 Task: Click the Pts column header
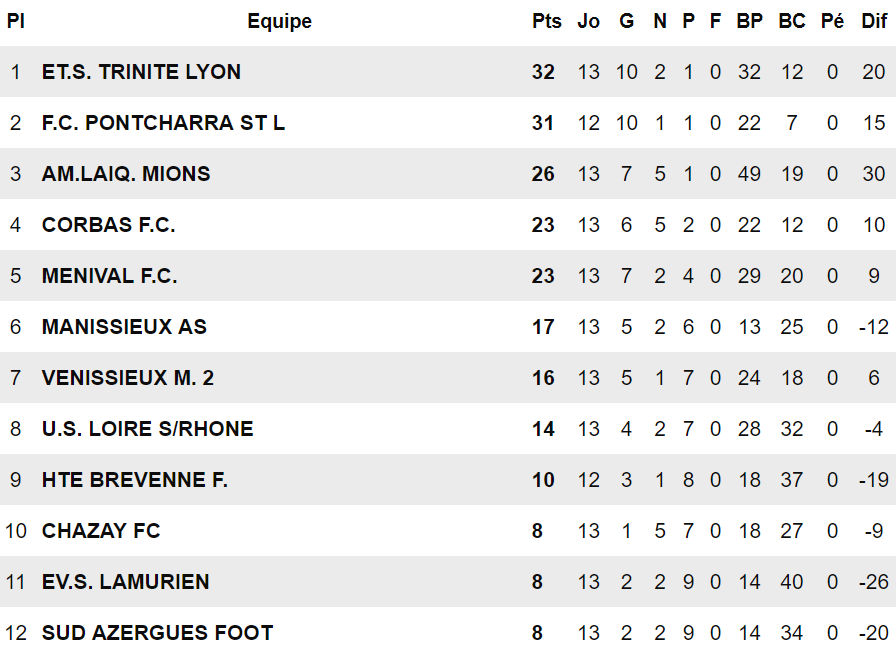[x=546, y=21]
